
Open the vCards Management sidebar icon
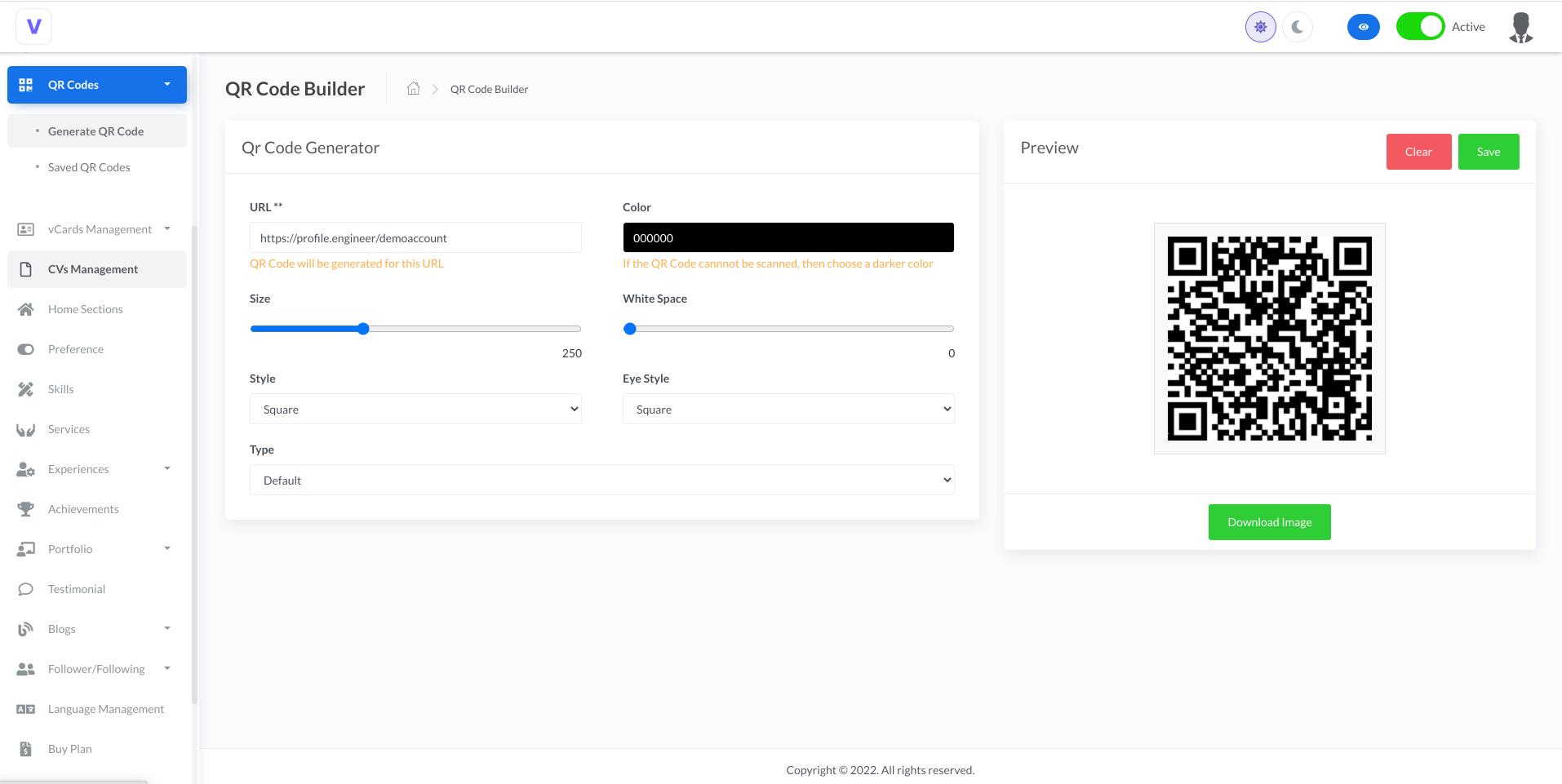point(25,229)
